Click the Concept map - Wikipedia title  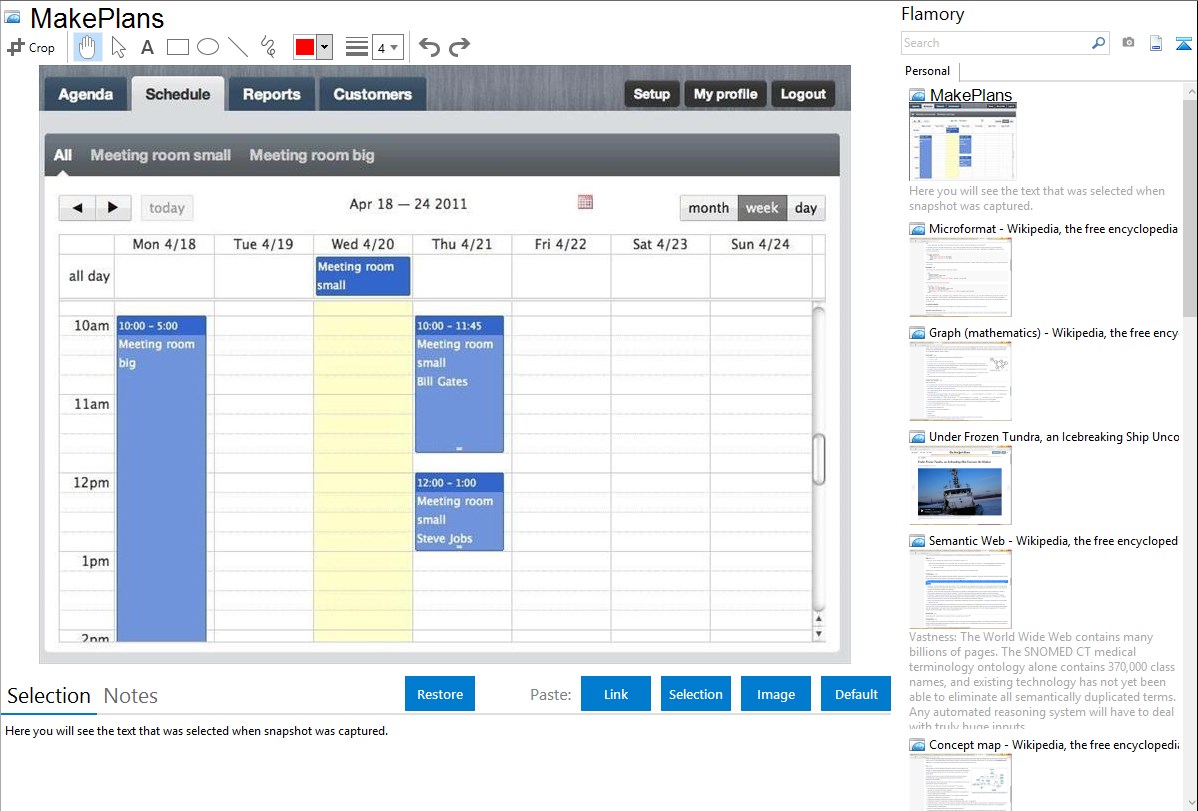tap(1053, 744)
